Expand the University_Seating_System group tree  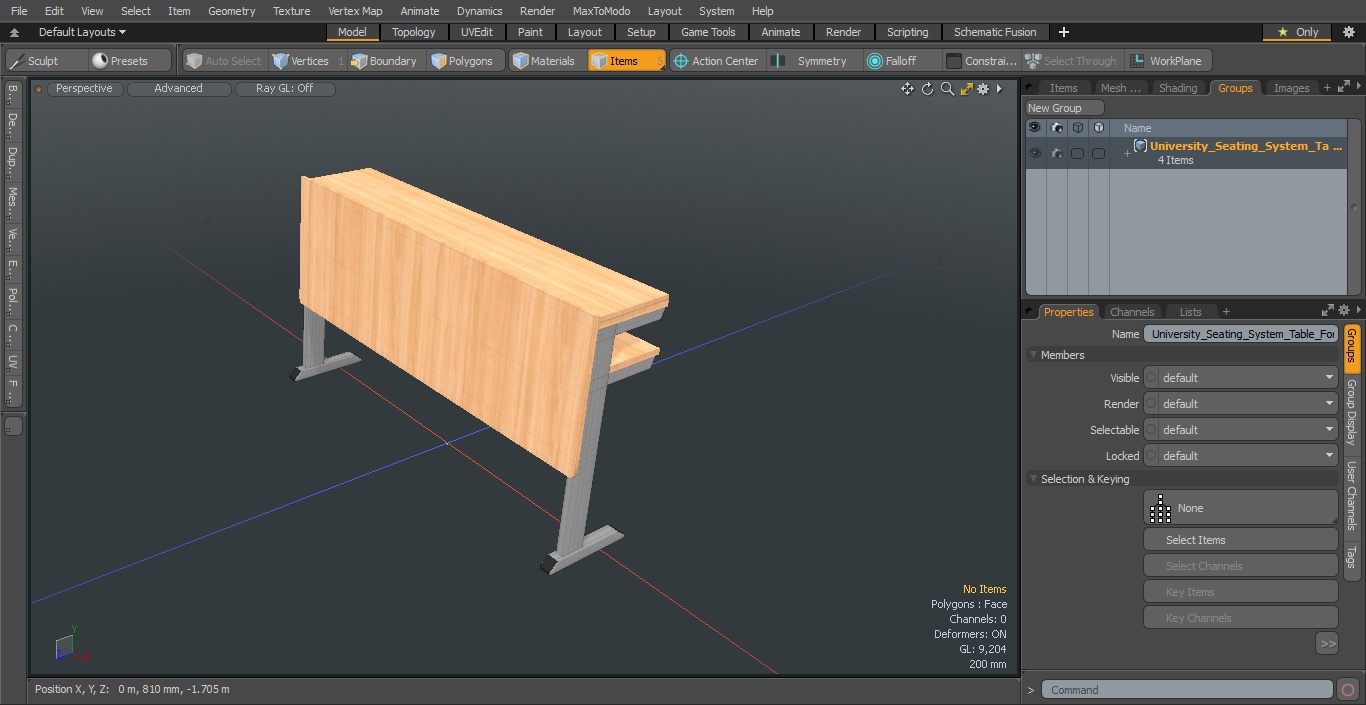[1127, 153]
